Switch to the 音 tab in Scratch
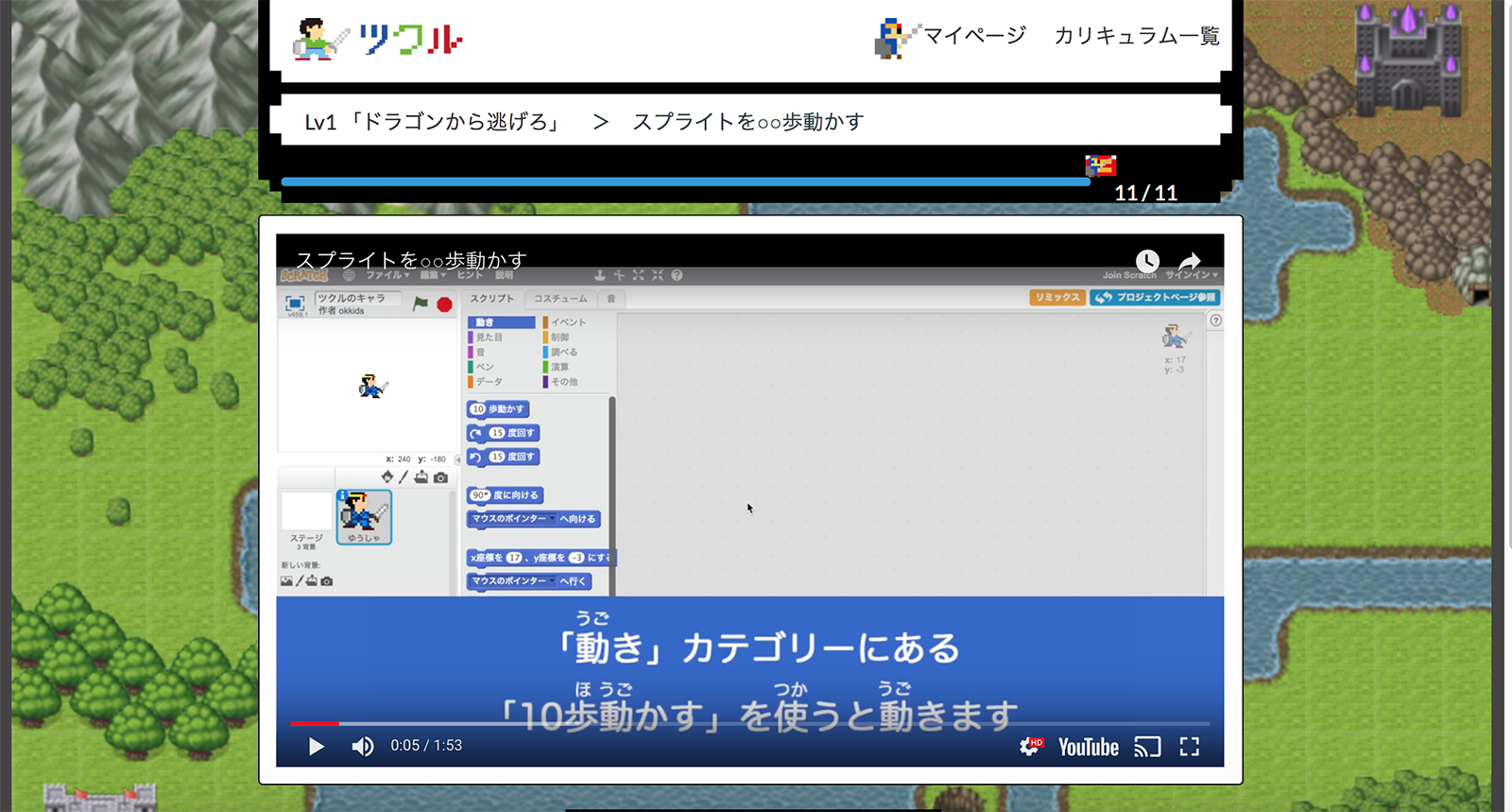The height and width of the screenshot is (812, 1512). [x=611, y=299]
